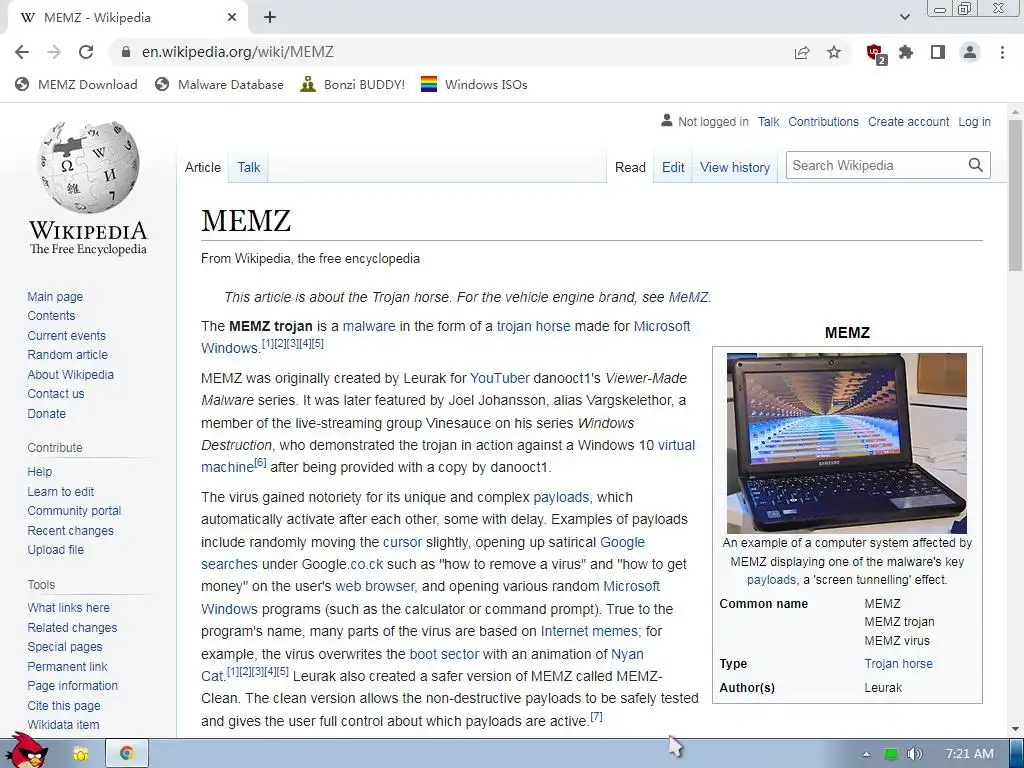Click the Log in link

coord(974,121)
